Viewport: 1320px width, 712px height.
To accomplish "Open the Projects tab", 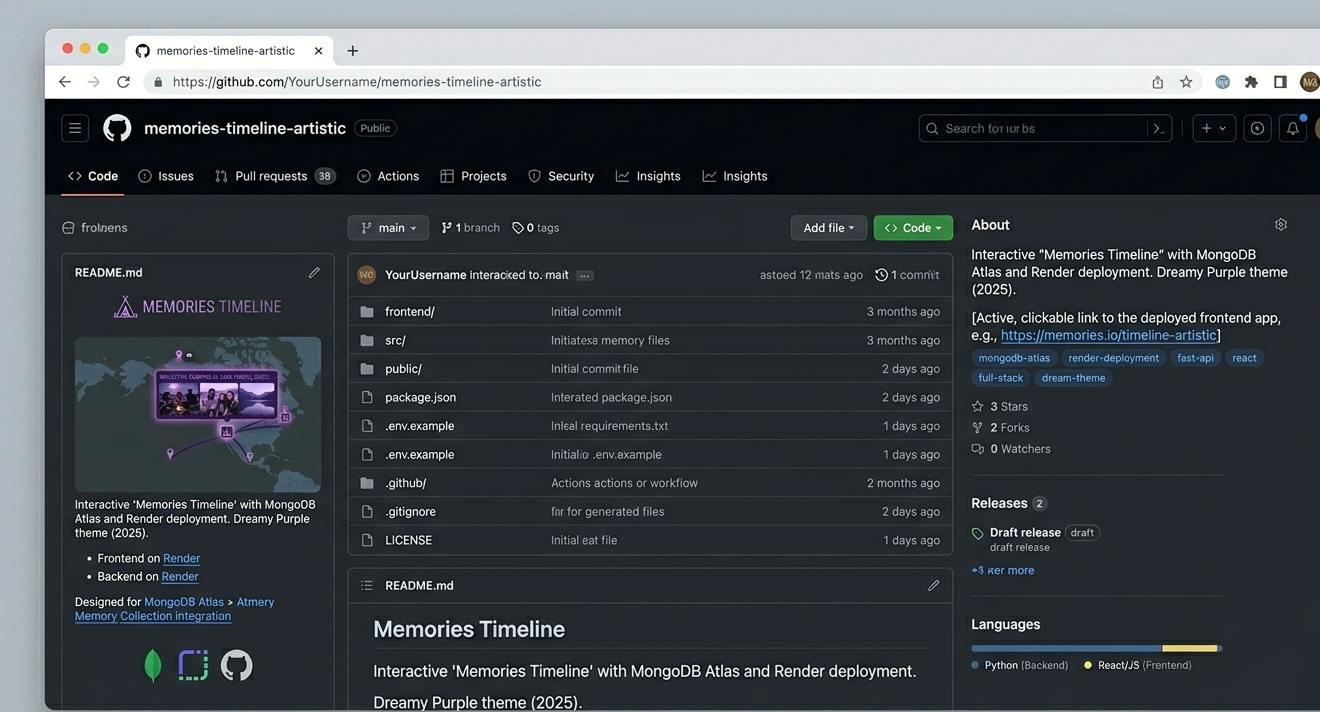I will click(x=473, y=176).
